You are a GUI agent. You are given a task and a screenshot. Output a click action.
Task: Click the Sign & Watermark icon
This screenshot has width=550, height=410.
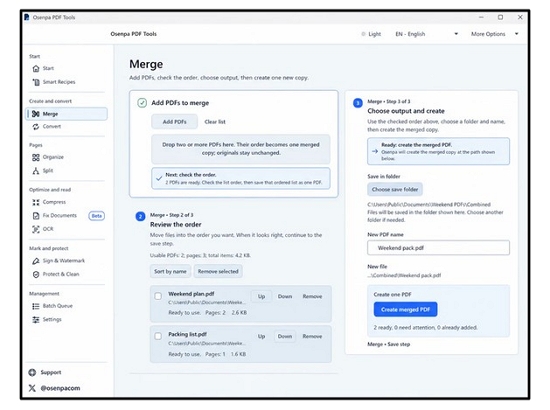point(36,261)
